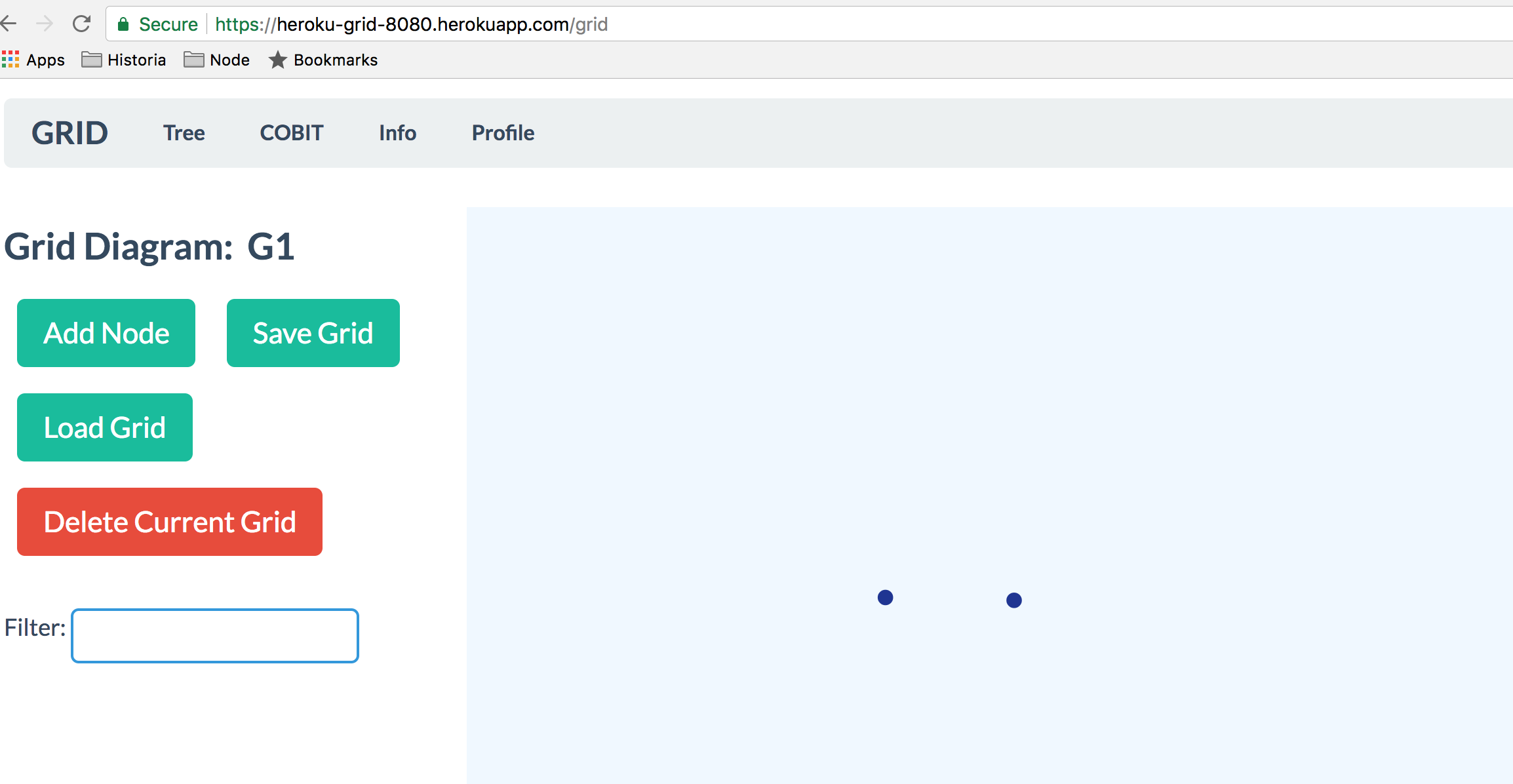
Task: Open the Node bookmarks folder
Action: [217, 60]
